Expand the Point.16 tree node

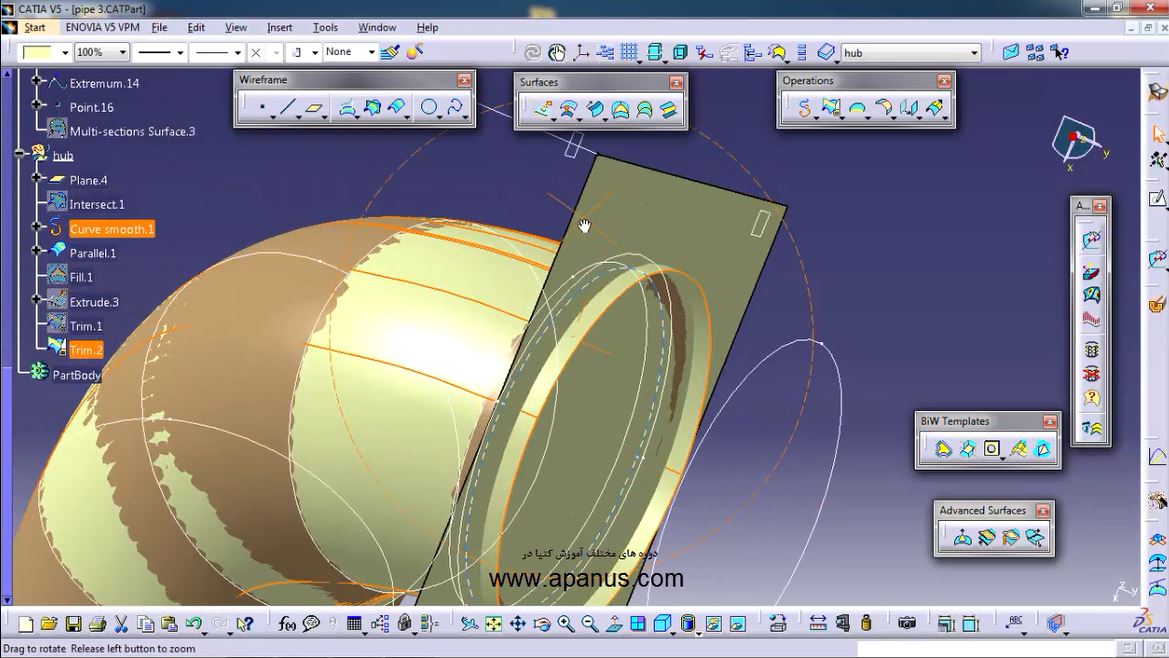pyautogui.click(x=36, y=104)
